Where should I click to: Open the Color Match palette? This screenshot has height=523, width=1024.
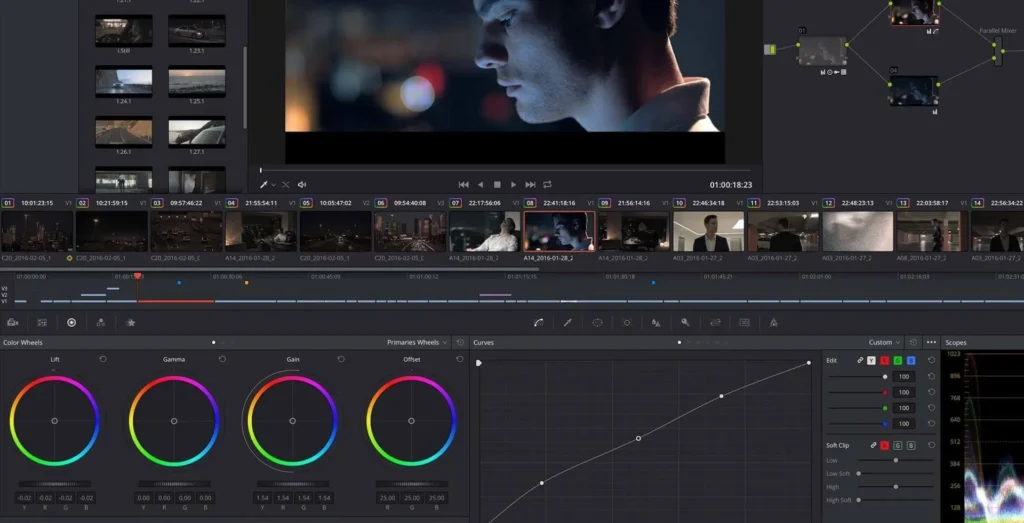pos(42,323)
